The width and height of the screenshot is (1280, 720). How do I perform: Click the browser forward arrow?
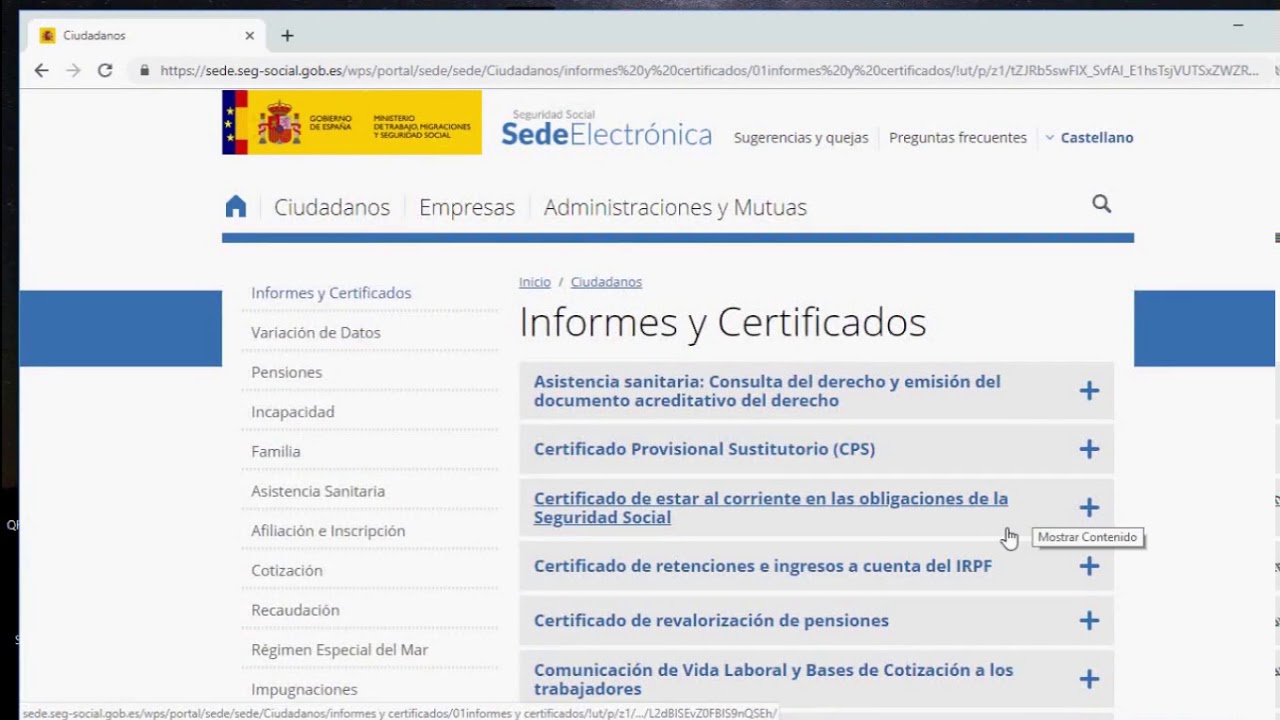click(x=72, y=71)
